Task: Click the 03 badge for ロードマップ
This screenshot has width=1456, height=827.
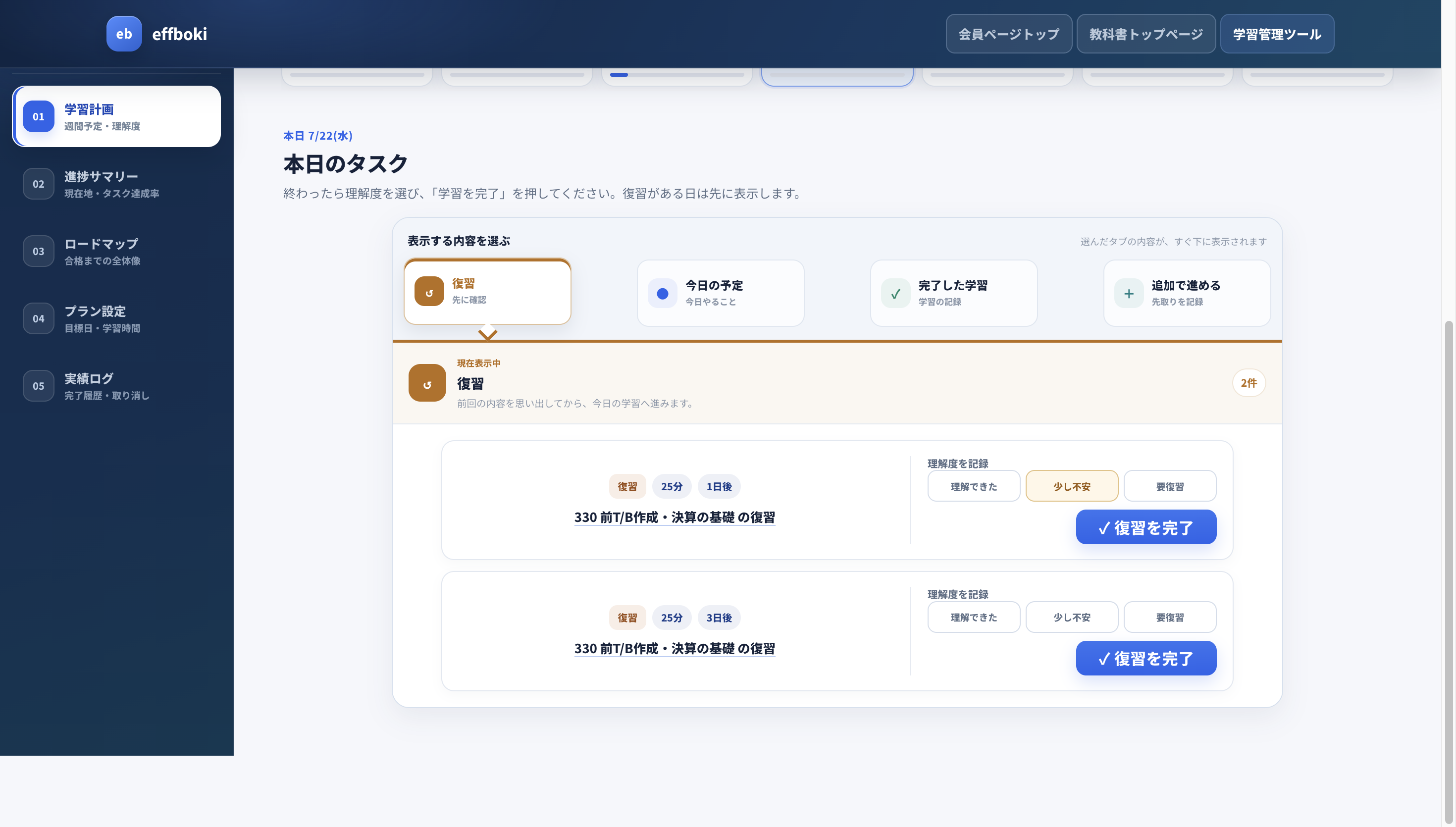Action: click(39, 251)
